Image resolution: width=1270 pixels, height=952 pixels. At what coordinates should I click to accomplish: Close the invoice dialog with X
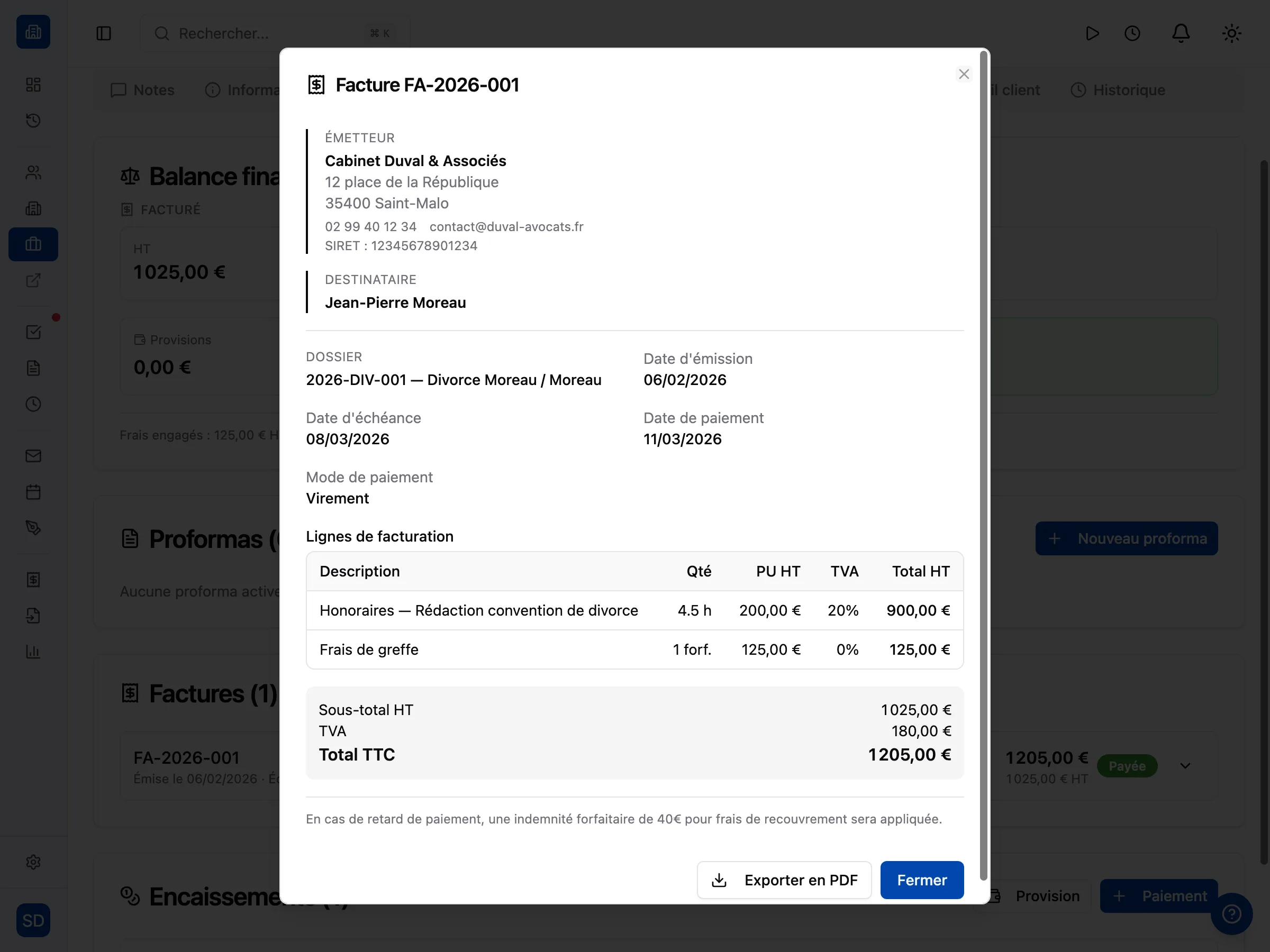click(964, 74)
